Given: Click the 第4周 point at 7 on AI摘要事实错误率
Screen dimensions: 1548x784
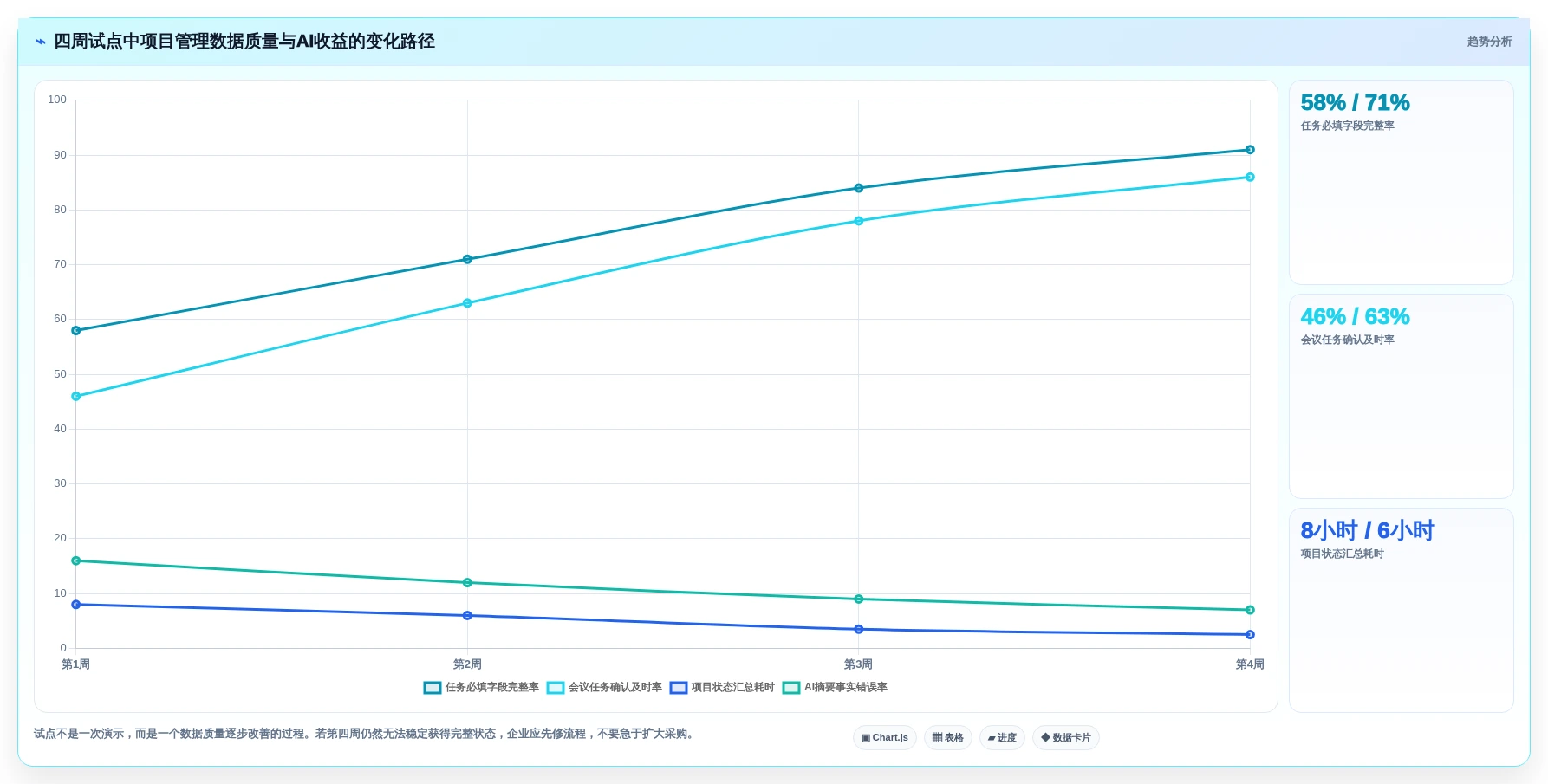Looking at the screenshot, I should 1250,611.
